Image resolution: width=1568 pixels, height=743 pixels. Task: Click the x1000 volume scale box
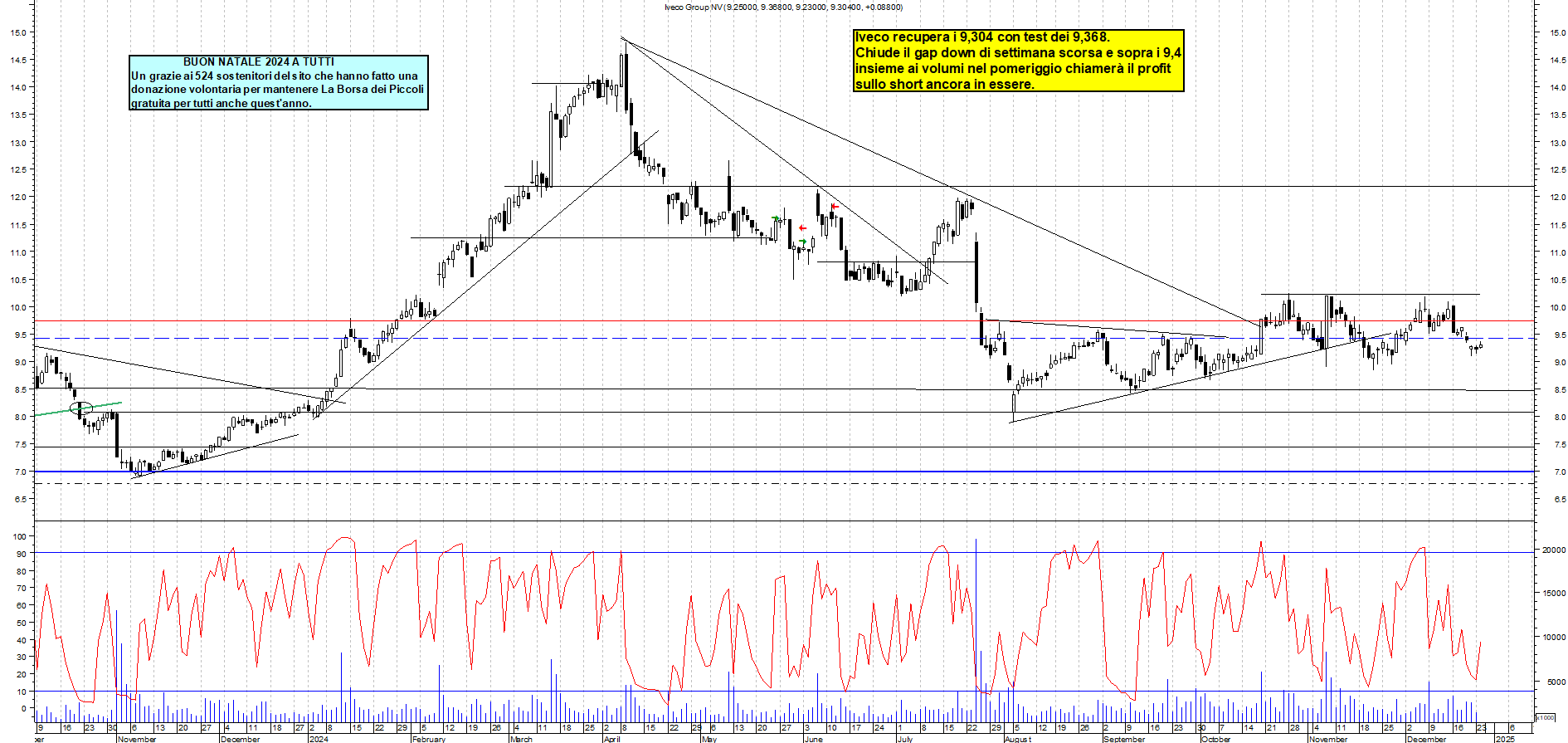[x=1546, y=717]
